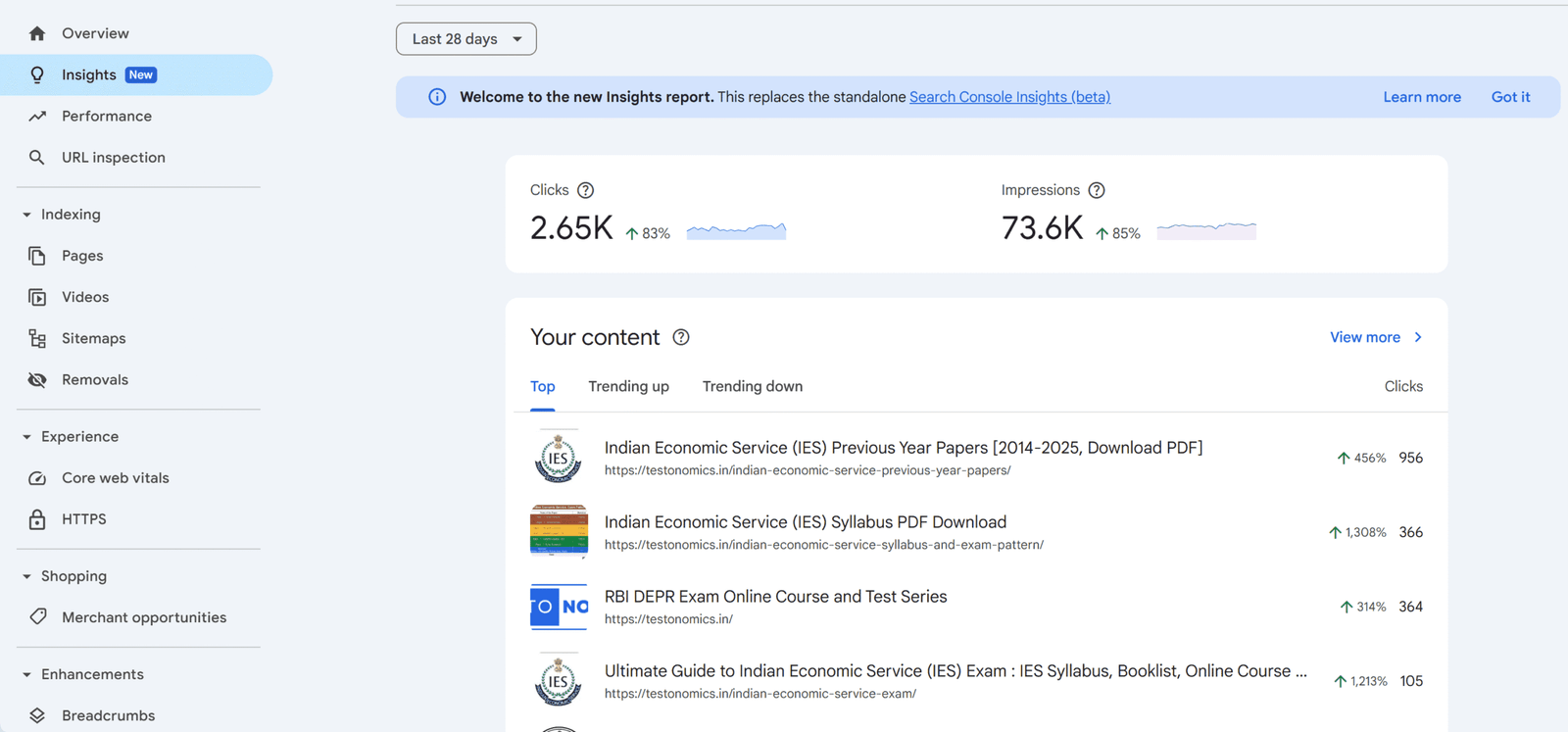The height and width of the screenshot is (732, 1568).
Task: Click the 2.65K clicks value
Action: point(571,228)
